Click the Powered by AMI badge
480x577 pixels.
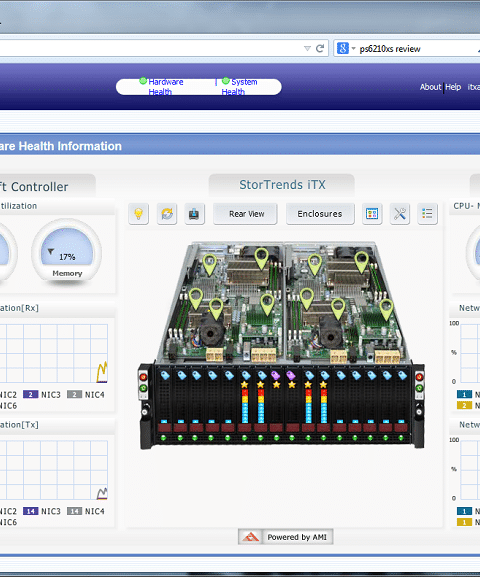286,537
